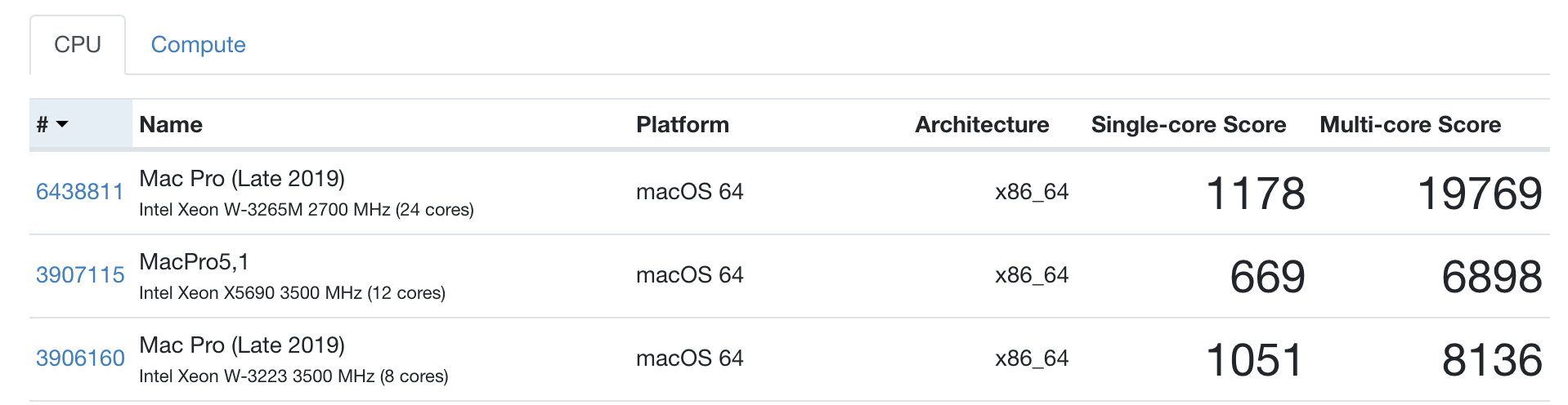Click the 8136 multi-core score
The height and width of the screenshot is (405, 1568).
1491,360
